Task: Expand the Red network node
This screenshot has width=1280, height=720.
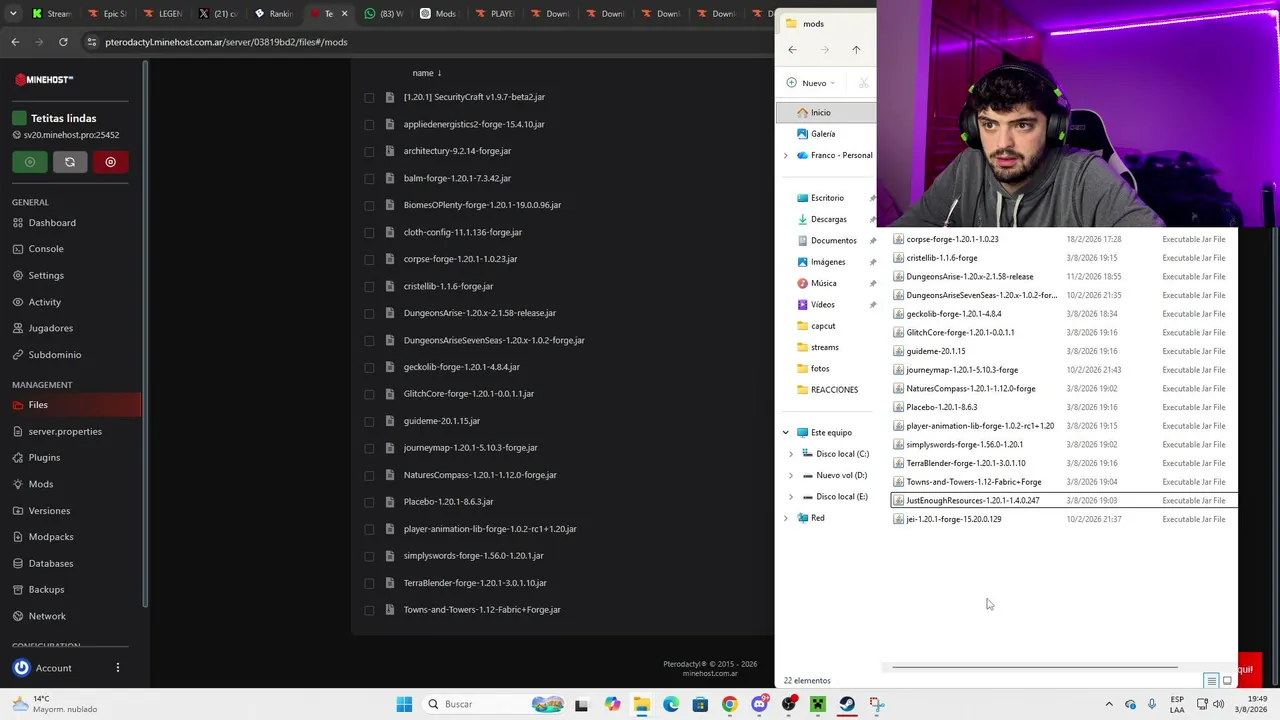Action: coord(785,518)
